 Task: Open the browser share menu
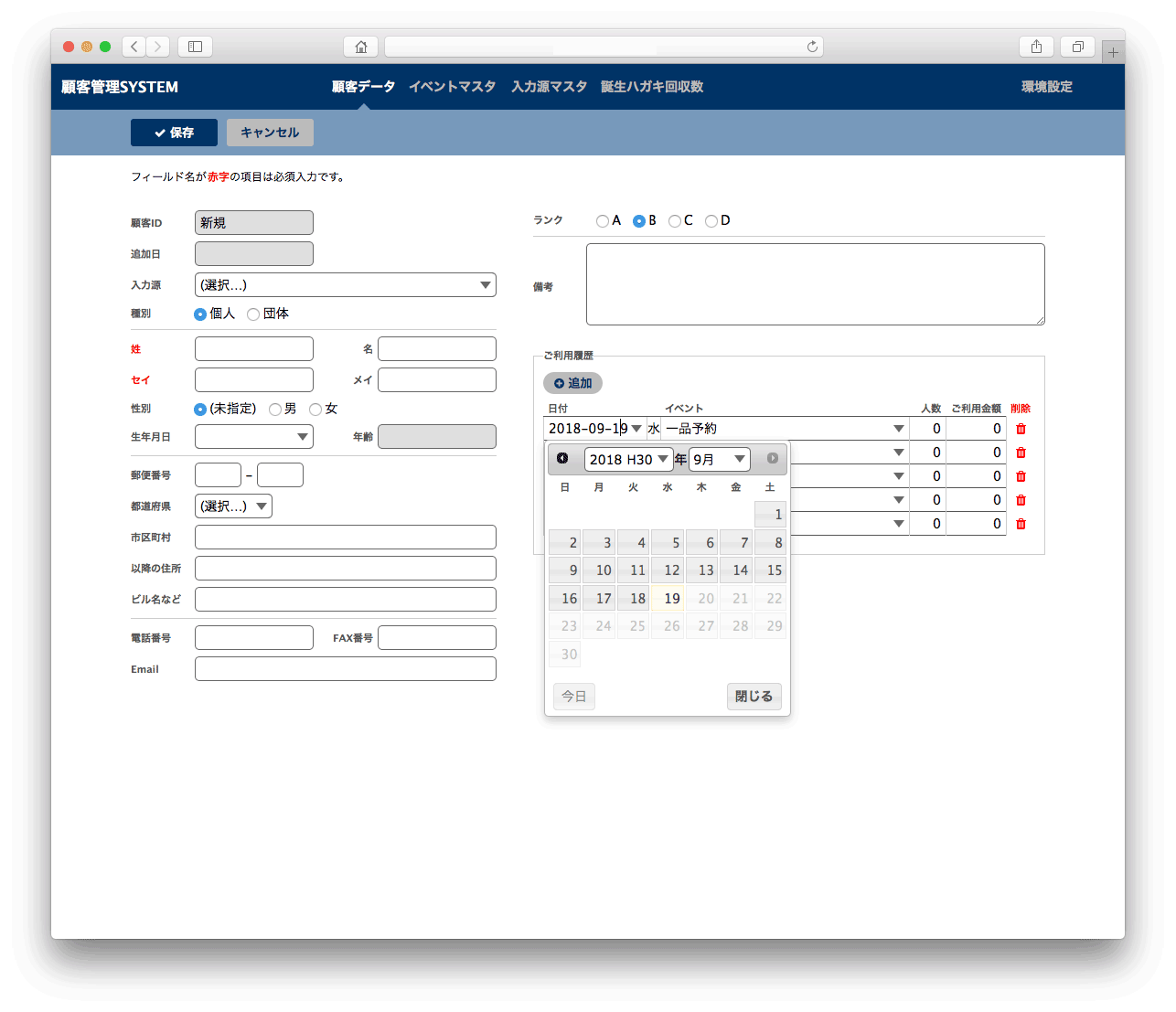click(1036, 47)
